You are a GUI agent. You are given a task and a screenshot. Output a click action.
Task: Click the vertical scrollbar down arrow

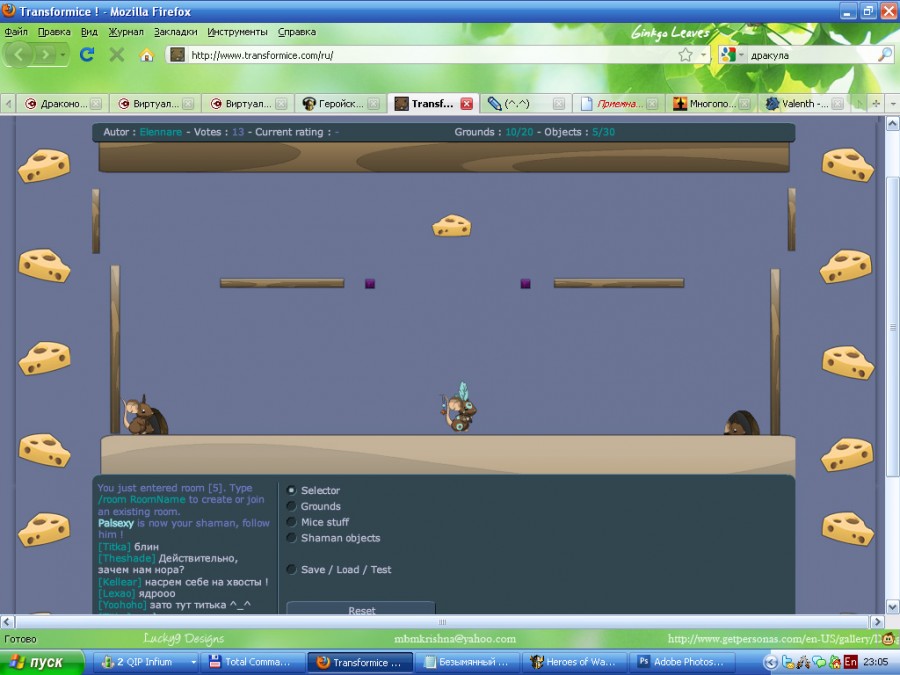click(x=892, y=607)
